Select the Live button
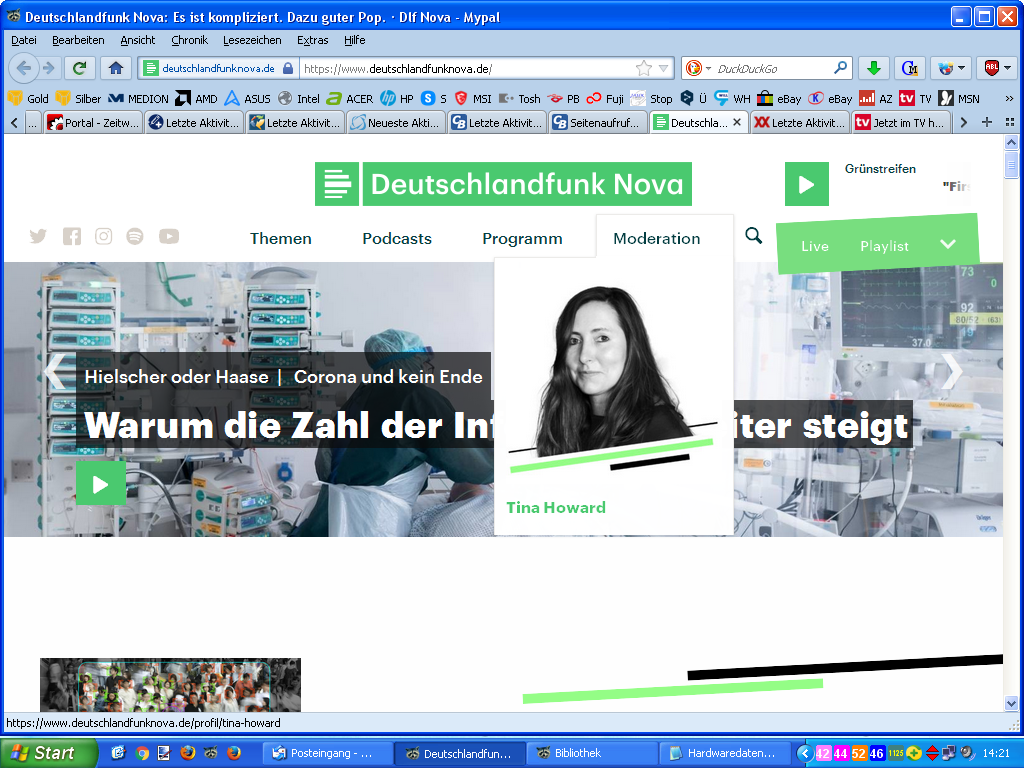This screenshot has width=1024, height=768. tap(814, 246)
